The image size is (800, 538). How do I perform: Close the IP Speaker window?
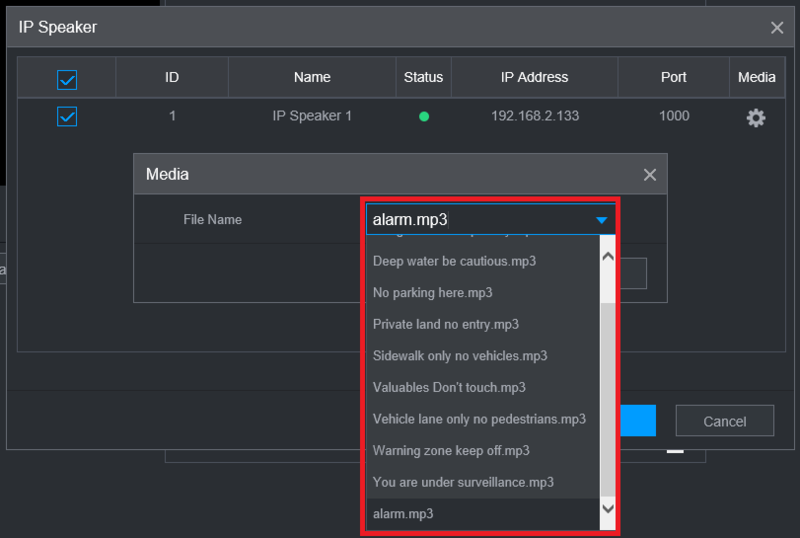tap(777, 28)
